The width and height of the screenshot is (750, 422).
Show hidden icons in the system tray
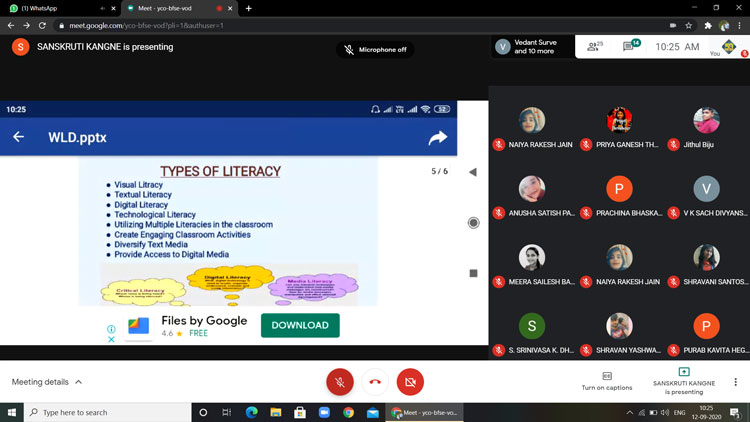[x=630, y=412]
